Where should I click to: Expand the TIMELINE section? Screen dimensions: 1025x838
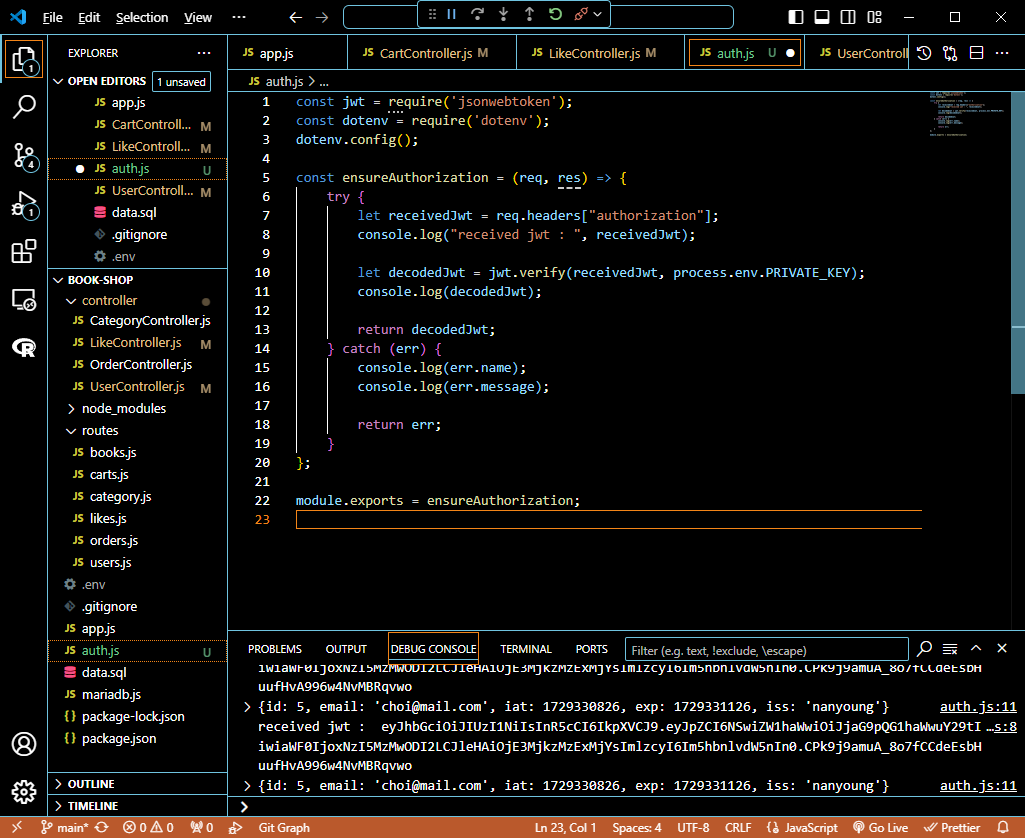pyautogui.click(x=58, y=806)
